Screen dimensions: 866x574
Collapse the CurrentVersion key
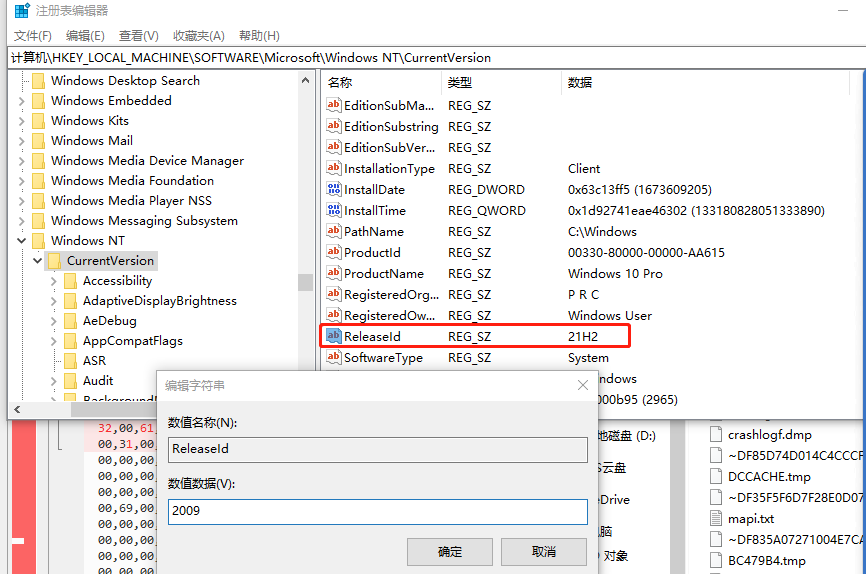[38, 261]
